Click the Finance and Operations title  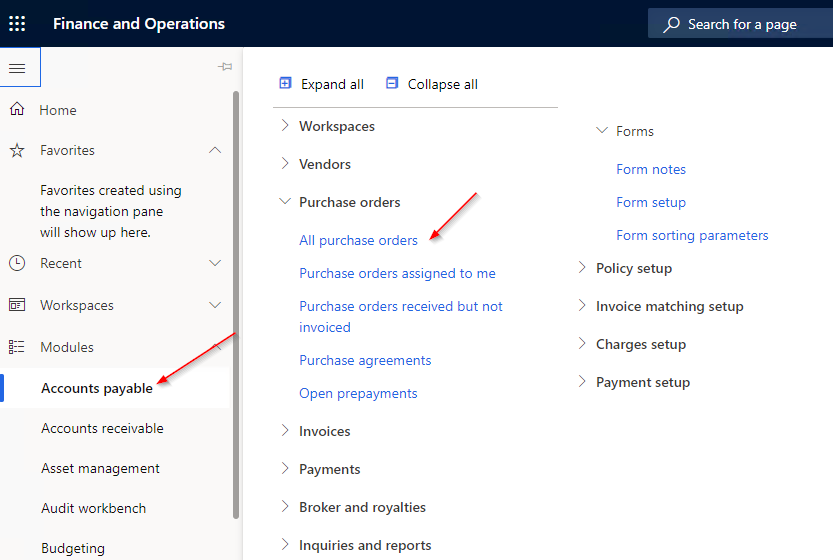(139, 24)
